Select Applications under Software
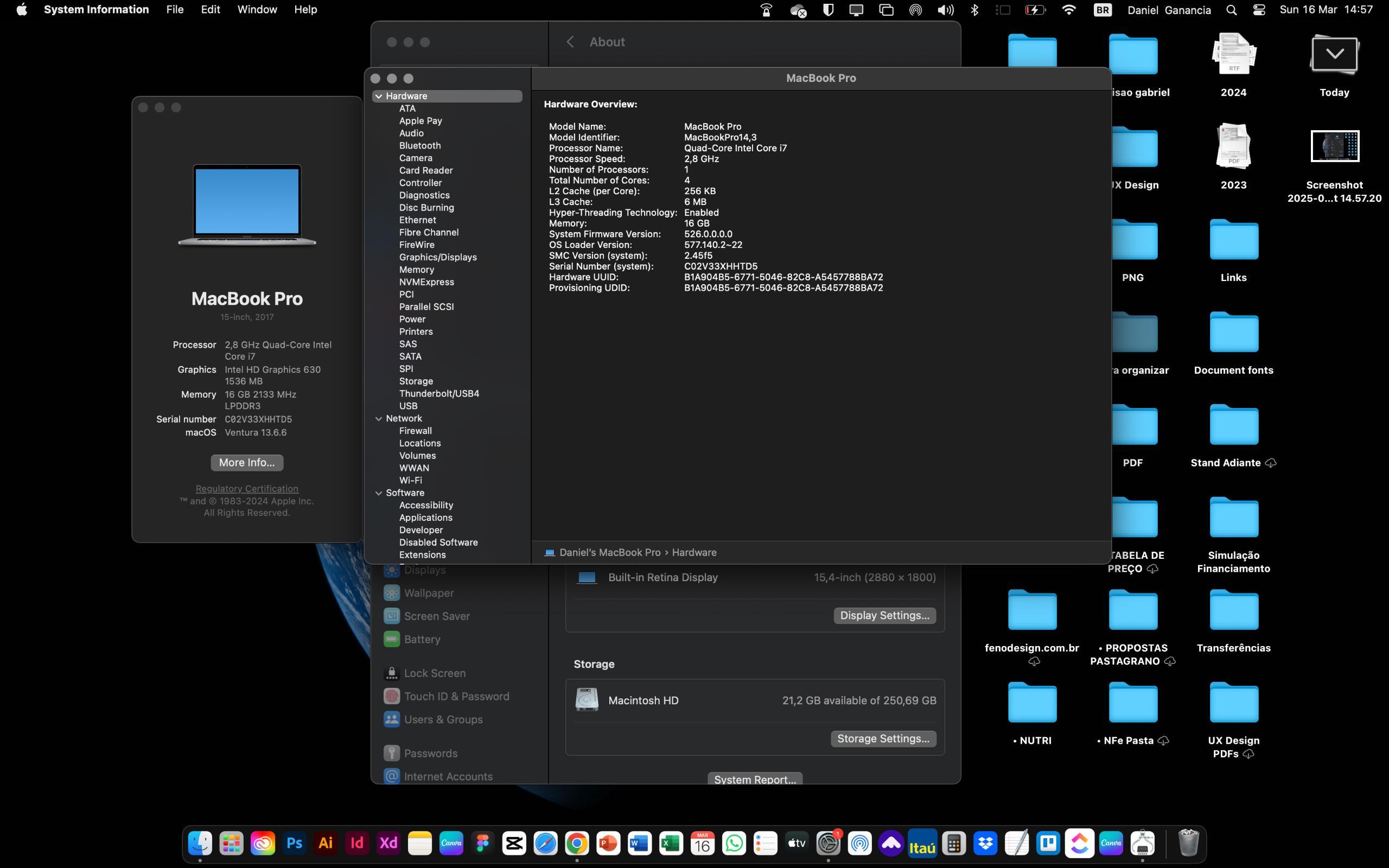The image size is (1389, 868). [426, 518]
